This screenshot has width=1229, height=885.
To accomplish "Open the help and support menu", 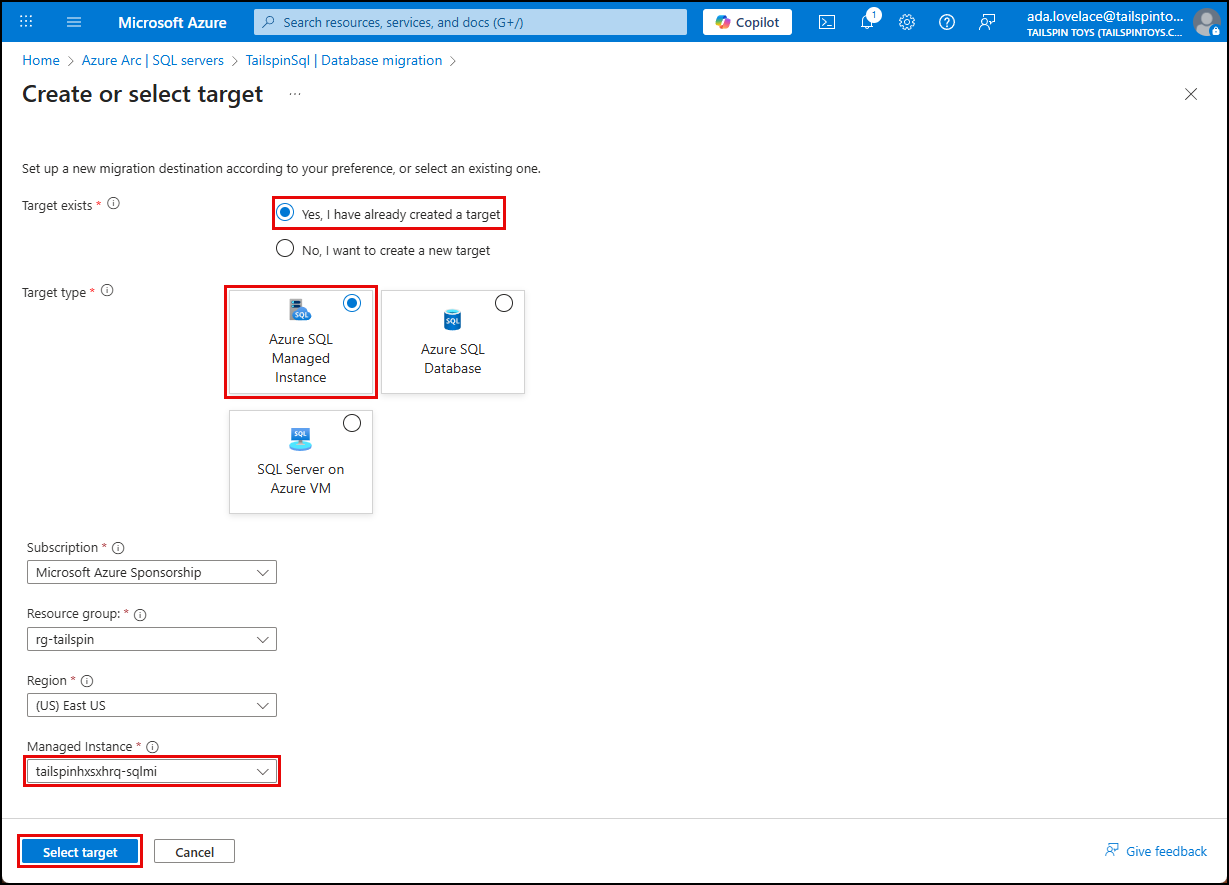I will [x=946, y=21].
